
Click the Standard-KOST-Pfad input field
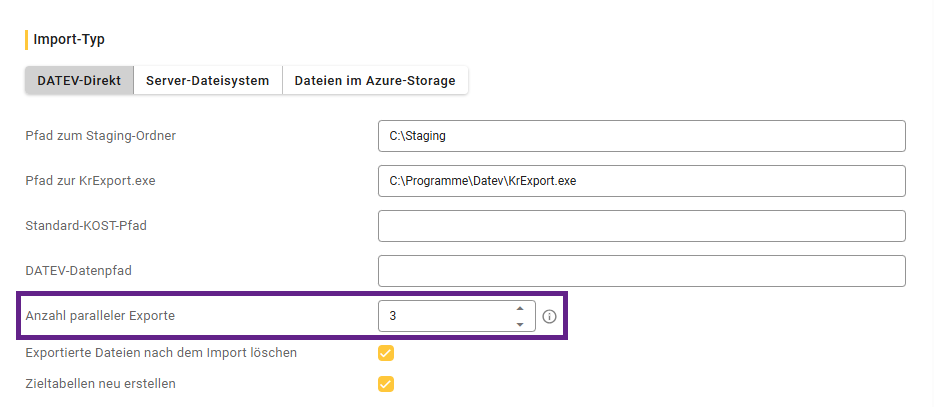642,226
